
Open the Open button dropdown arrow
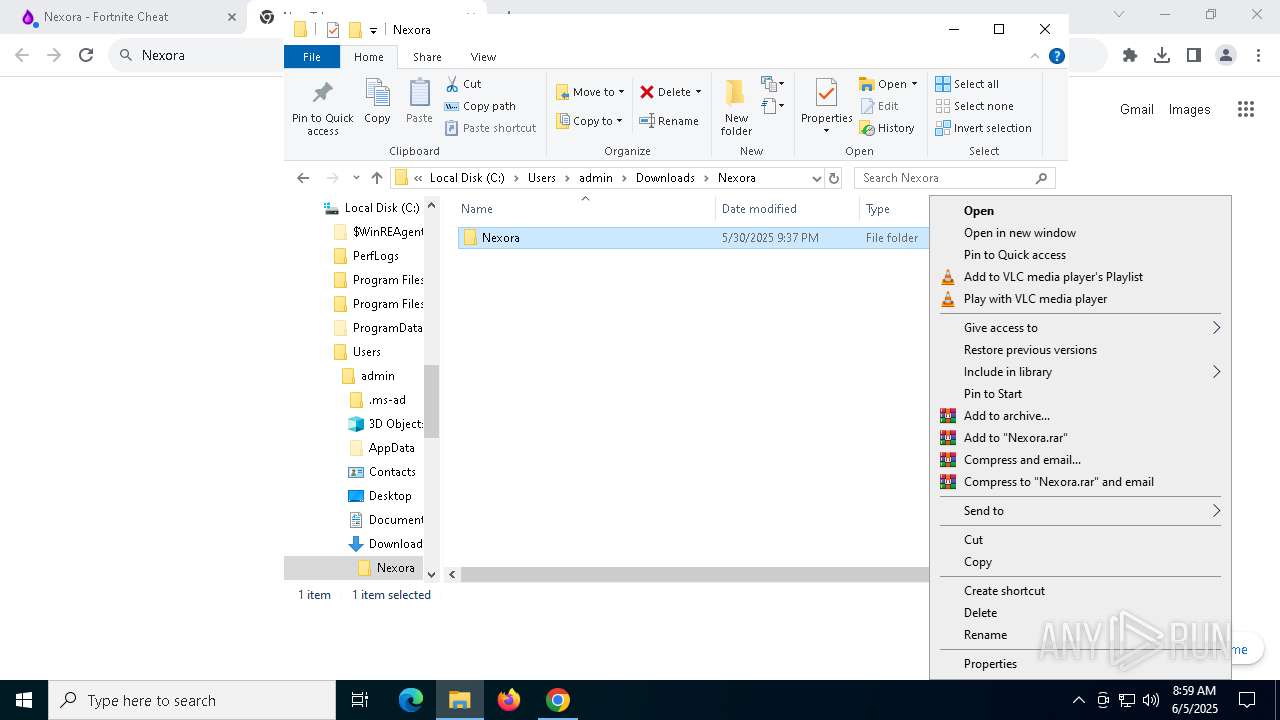tap(914, 84)
